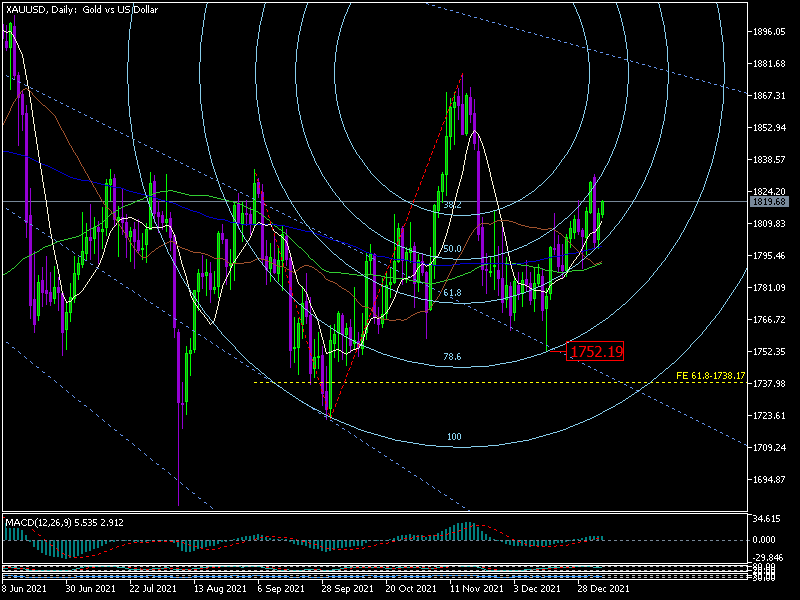This screenshot has height=600, width=800.
Task: Select the yellow dashed horizontal expansion line
Action: [450, 382]
